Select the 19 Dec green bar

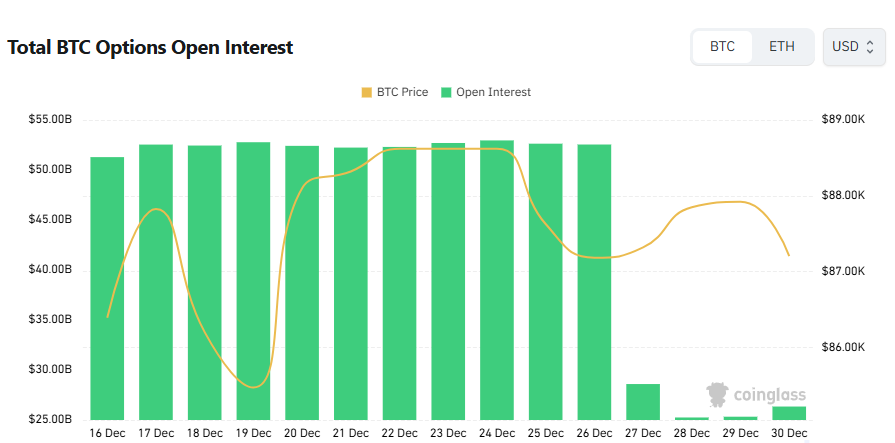tap(253, 280)
